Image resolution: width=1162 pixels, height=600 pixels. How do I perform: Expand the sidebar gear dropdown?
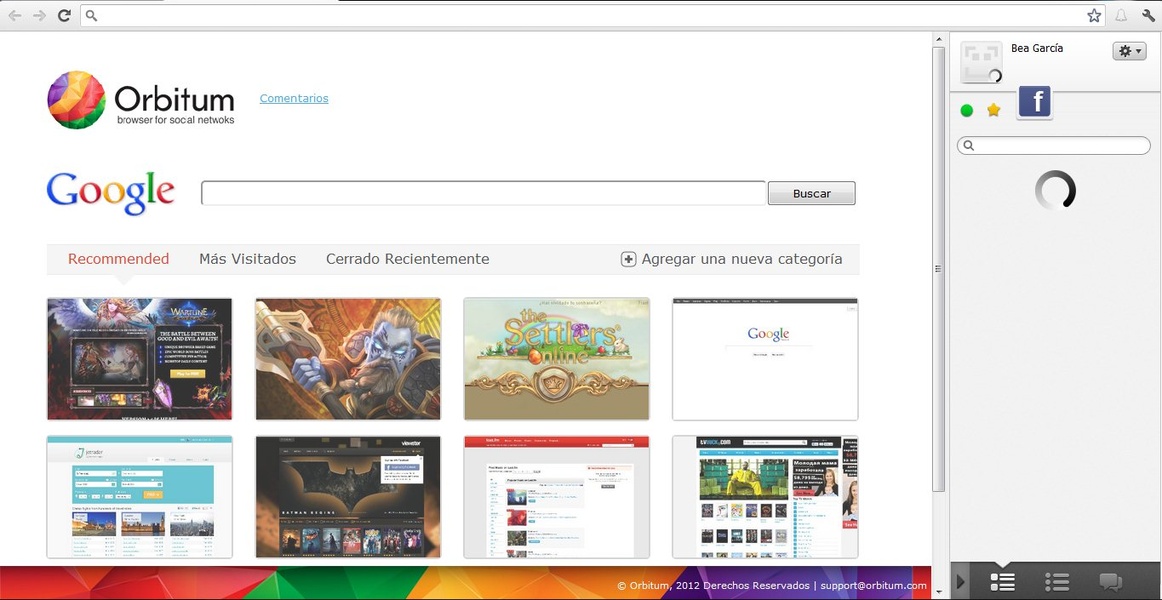[x=1129, y=51]
